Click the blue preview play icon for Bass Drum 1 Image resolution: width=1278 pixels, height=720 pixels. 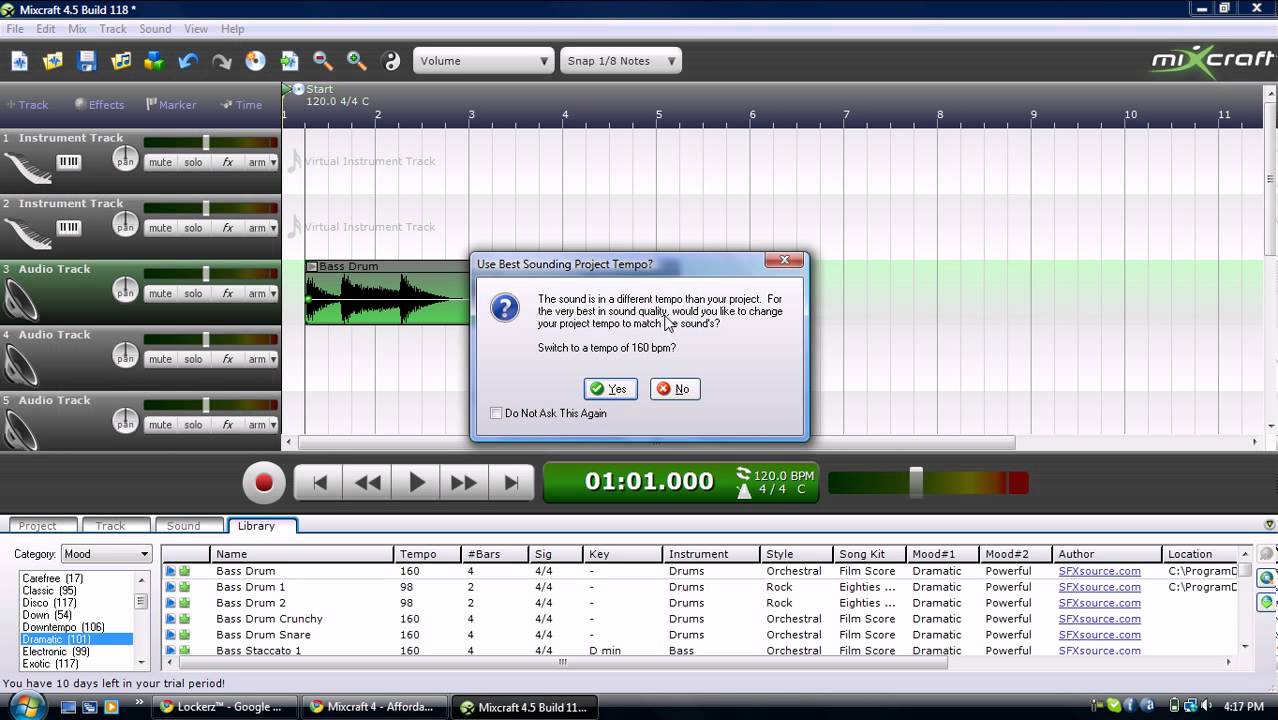(170, 587)
